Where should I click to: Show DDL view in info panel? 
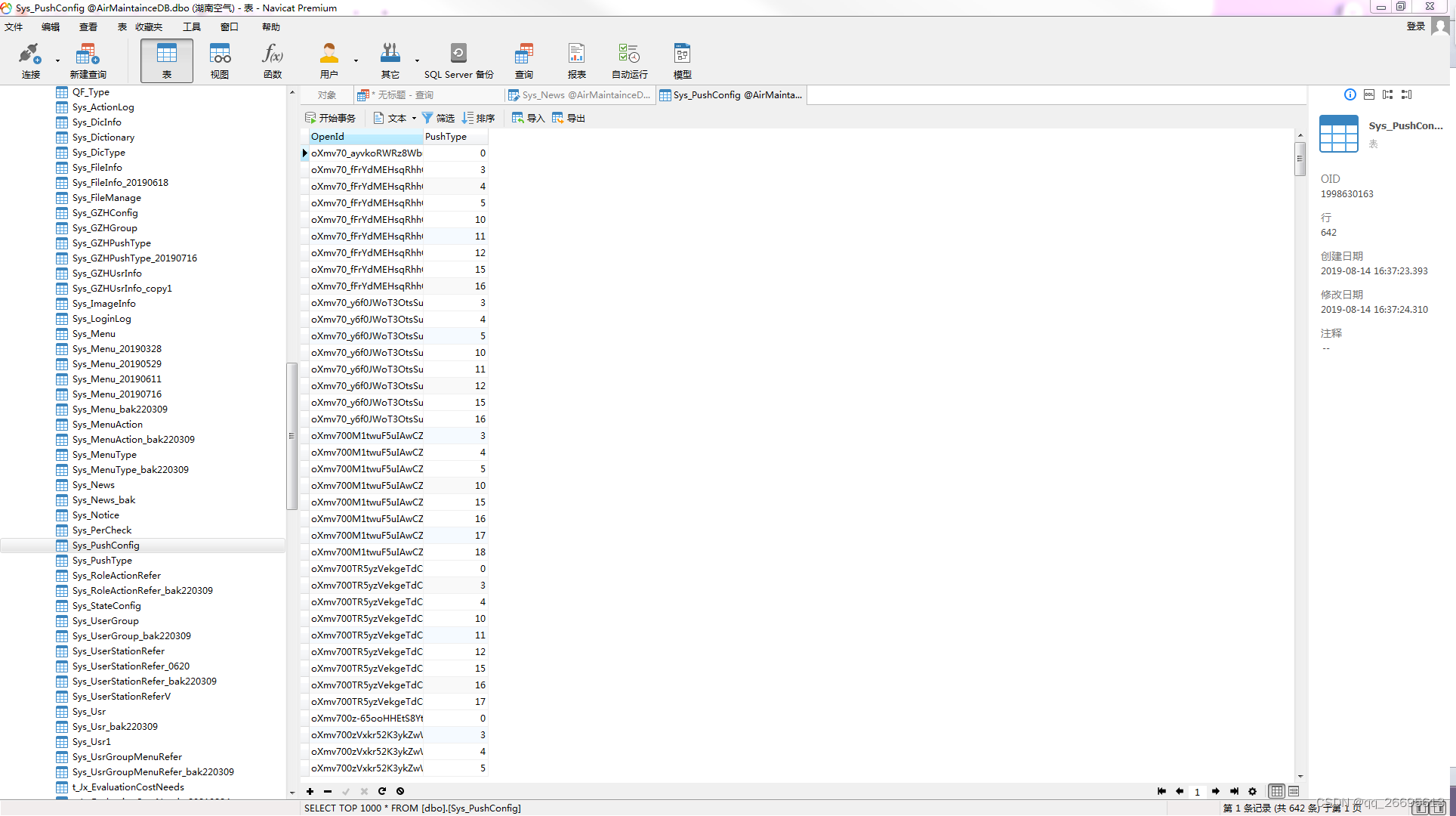click(x=1369, y=94)
